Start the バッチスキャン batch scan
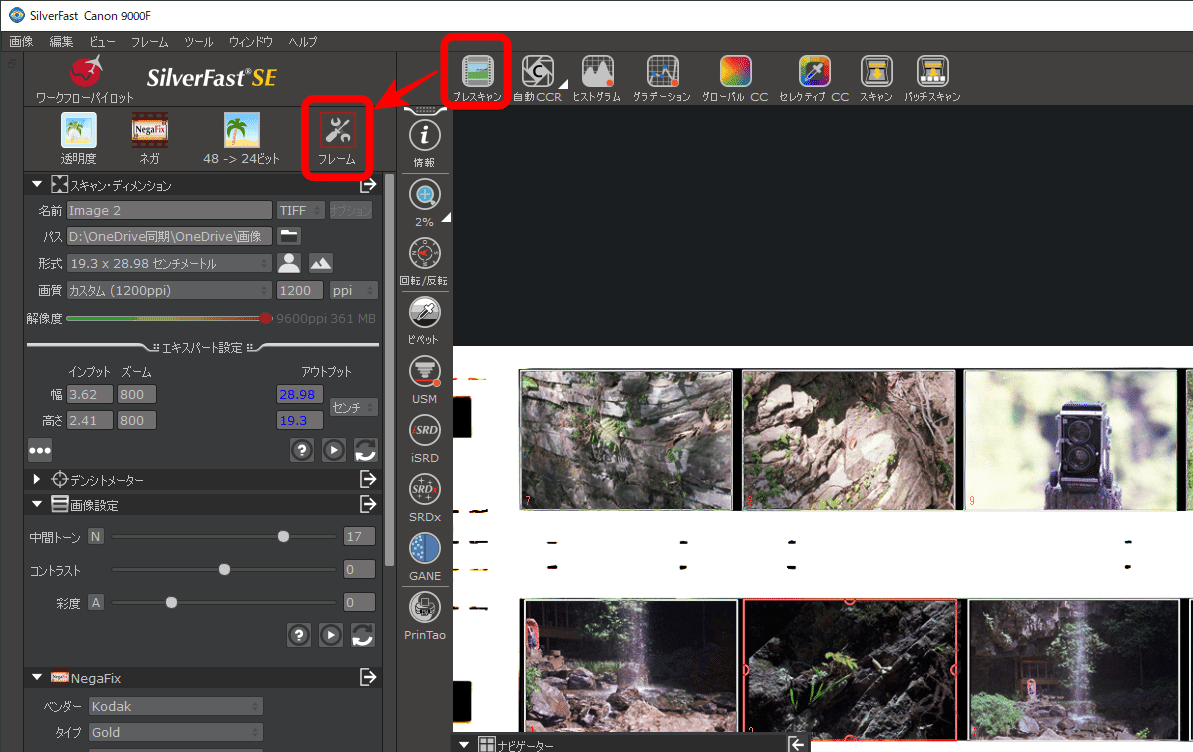 click(x=932, y=72)
